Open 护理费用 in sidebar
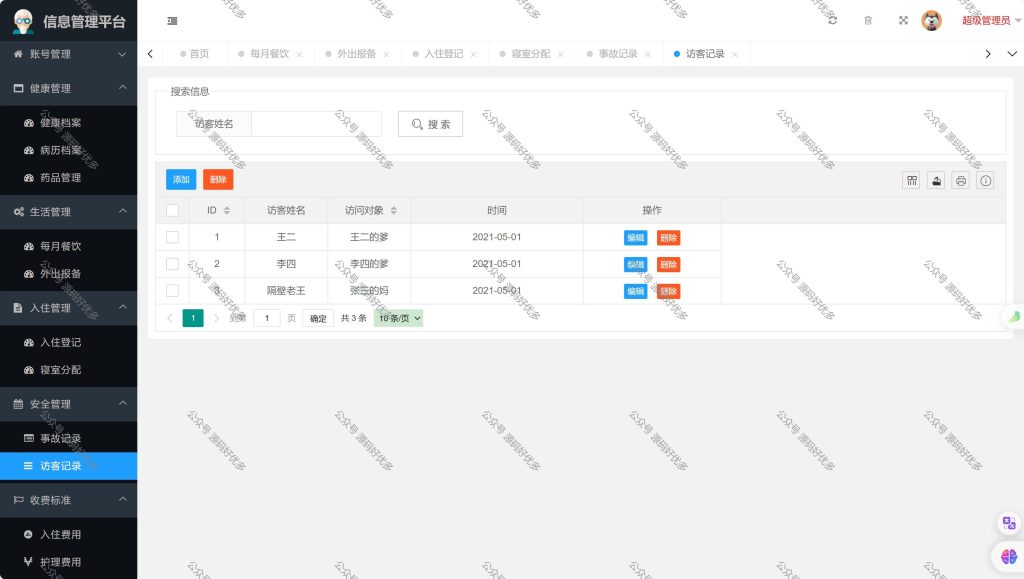 tap(69, 562)
